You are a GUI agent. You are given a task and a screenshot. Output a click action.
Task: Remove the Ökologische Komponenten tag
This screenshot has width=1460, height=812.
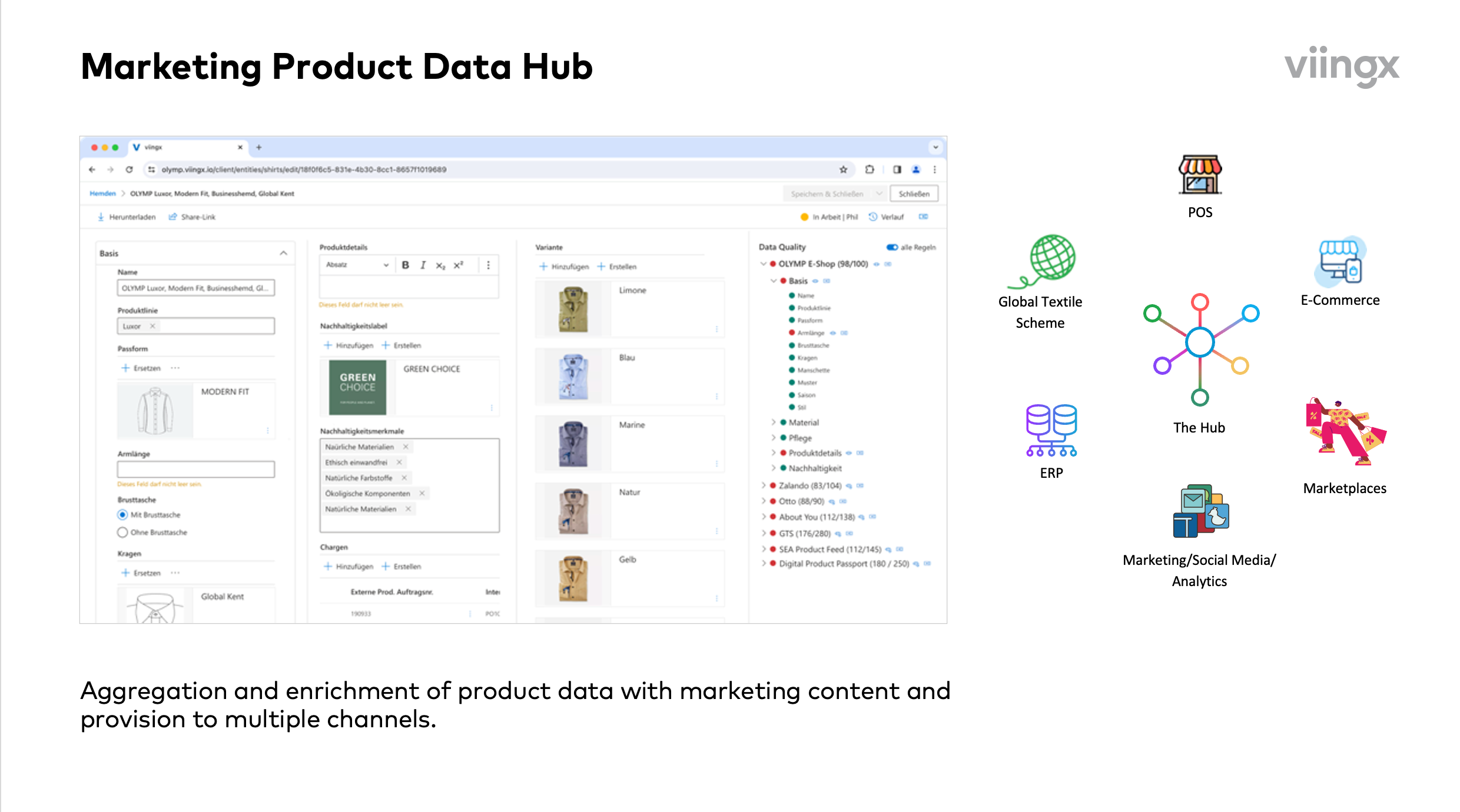point(422,493)
